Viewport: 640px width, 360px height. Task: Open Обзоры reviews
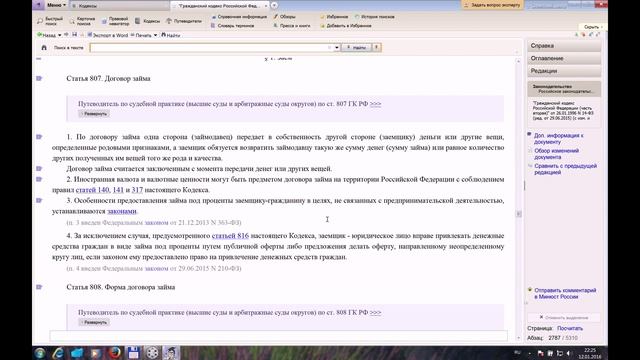coord(284,17)
